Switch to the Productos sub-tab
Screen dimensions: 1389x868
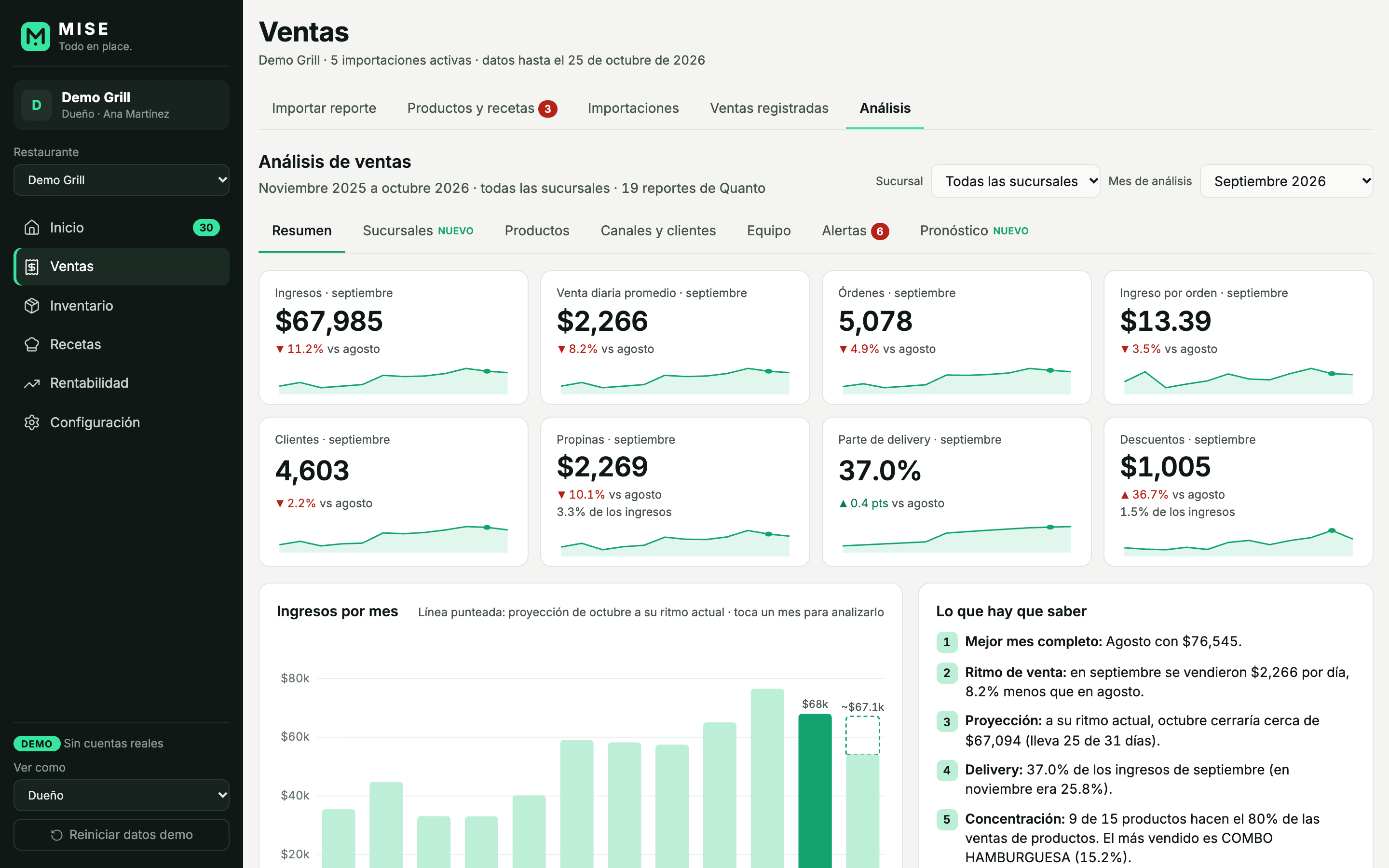[537, 231]
